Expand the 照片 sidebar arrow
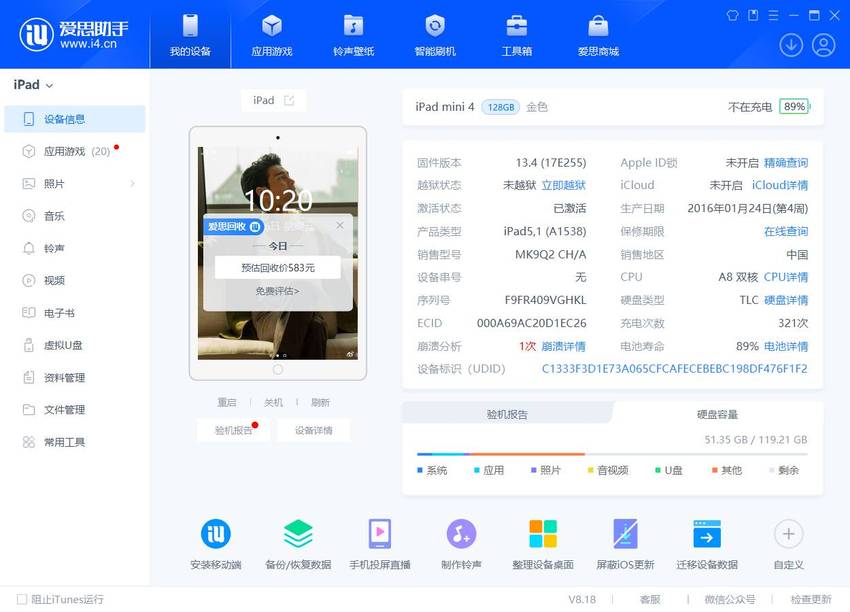The width and height of the screenshot is (850, 612). (132, 184)
